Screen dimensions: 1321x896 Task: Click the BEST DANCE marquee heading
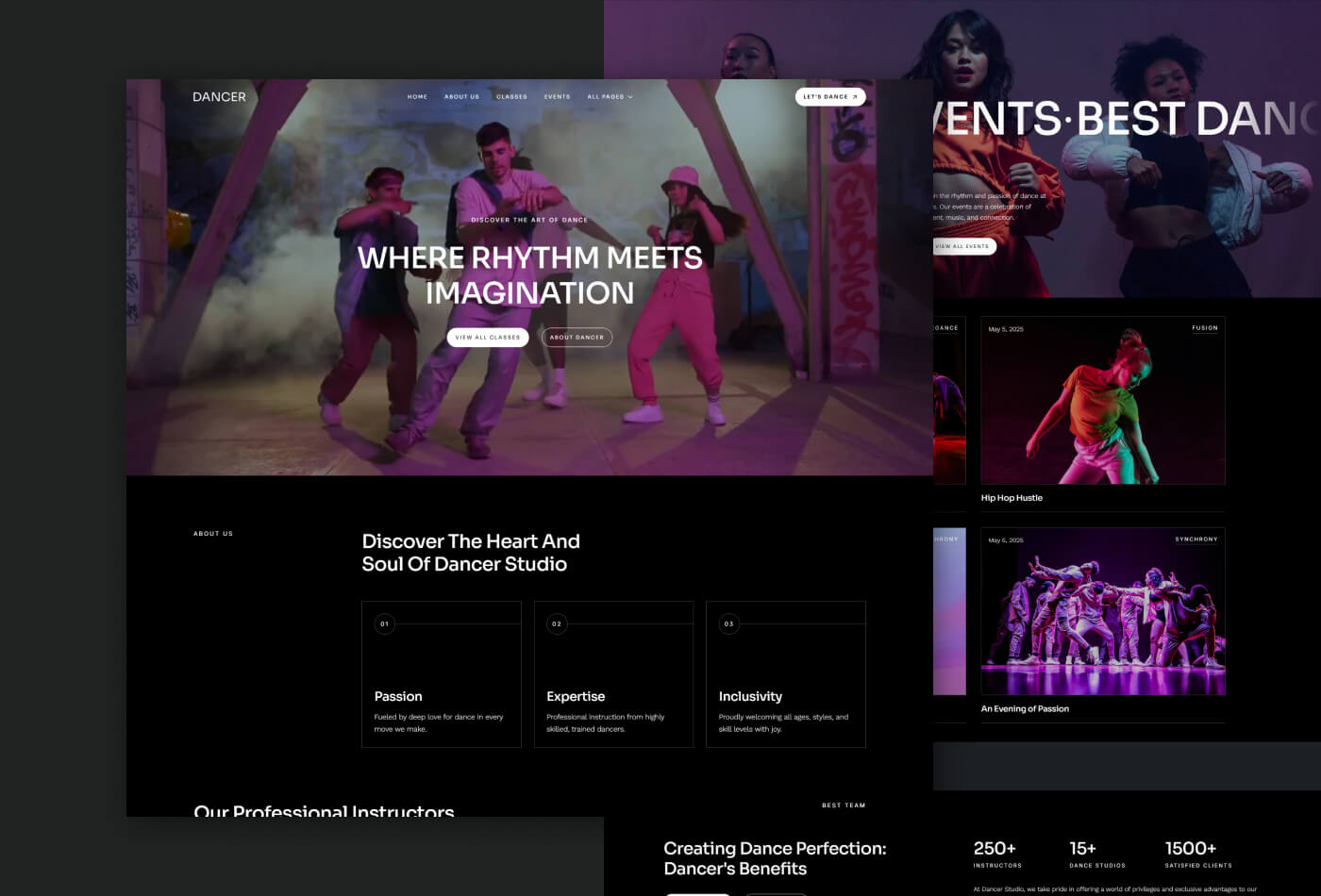point(1198,120)
